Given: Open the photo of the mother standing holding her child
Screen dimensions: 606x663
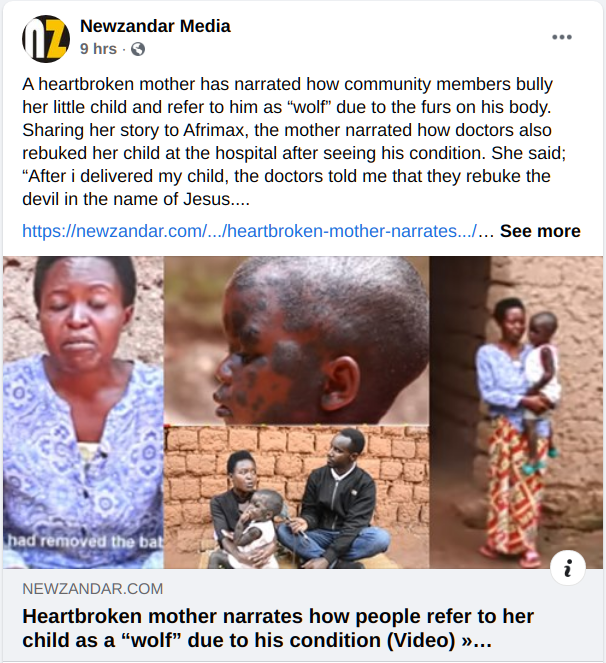Looking at the screenshot, I should coord(516,412).
